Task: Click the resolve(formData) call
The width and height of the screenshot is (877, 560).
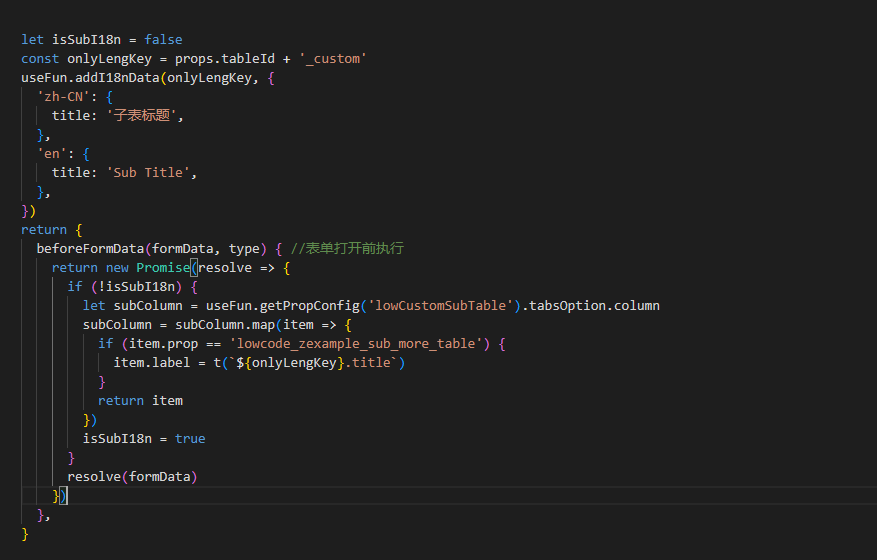Action: (x=132, y=476)
